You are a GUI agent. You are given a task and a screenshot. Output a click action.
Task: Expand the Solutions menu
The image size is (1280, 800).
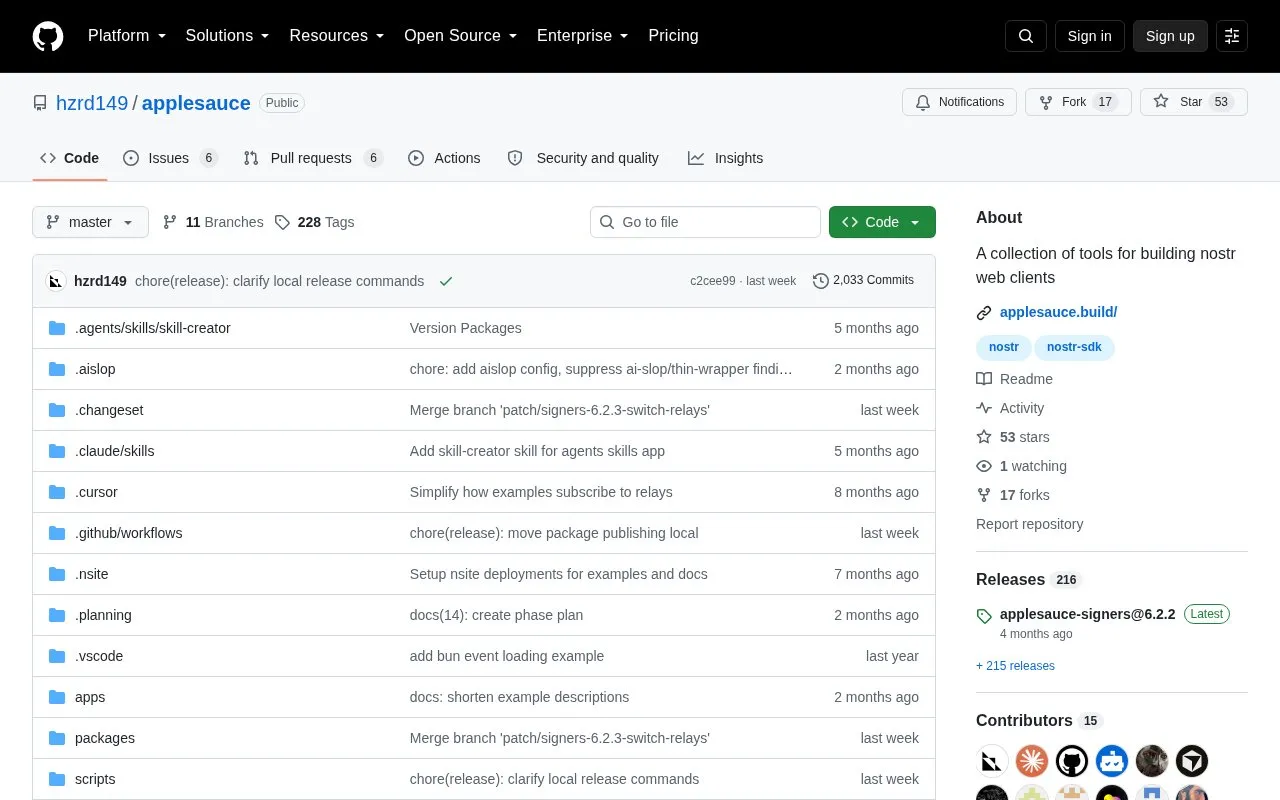point(227,36)
